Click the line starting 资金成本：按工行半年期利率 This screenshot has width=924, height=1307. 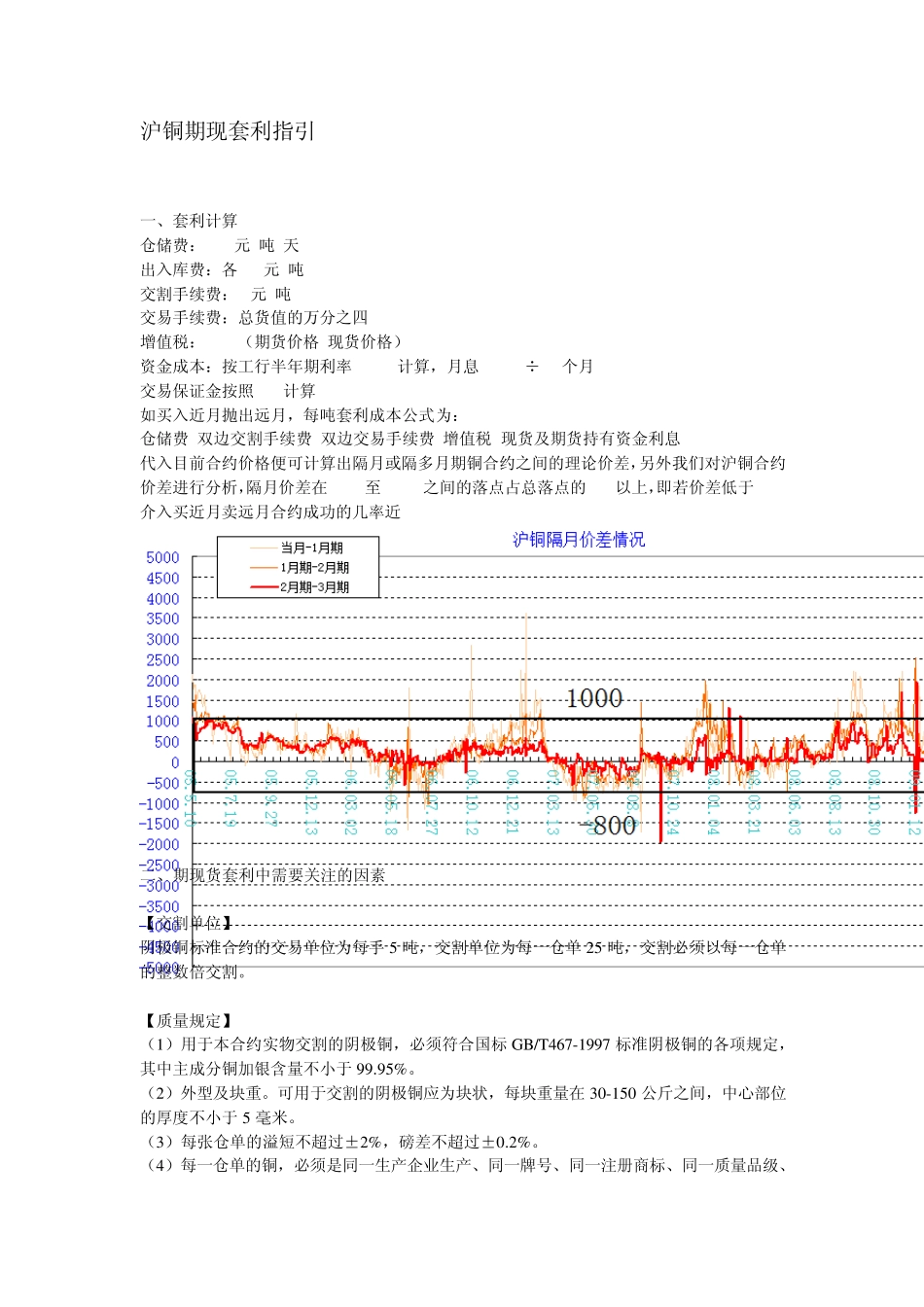pos(367,367)
